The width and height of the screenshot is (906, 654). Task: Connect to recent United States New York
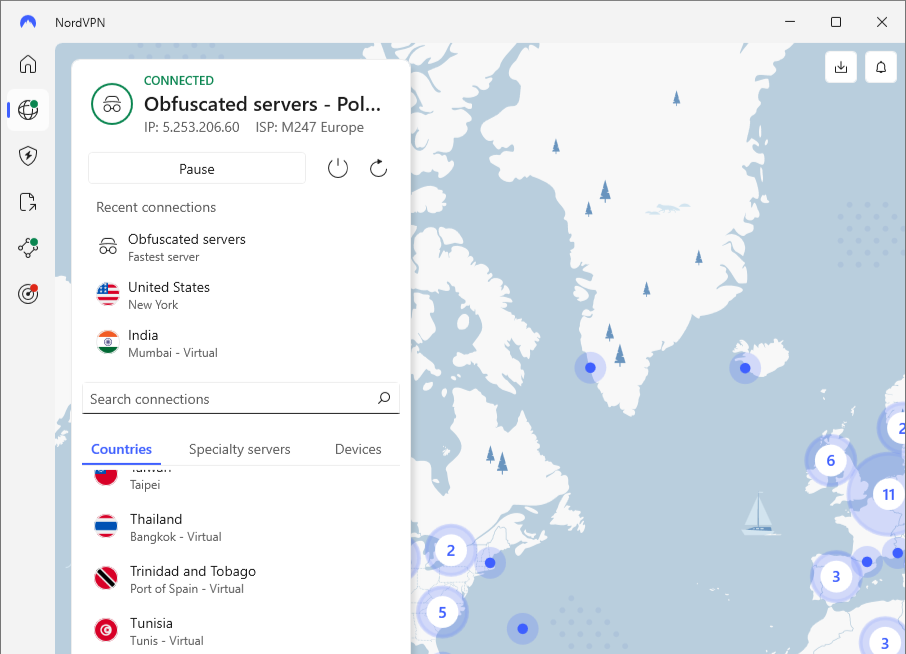point(241,295)
